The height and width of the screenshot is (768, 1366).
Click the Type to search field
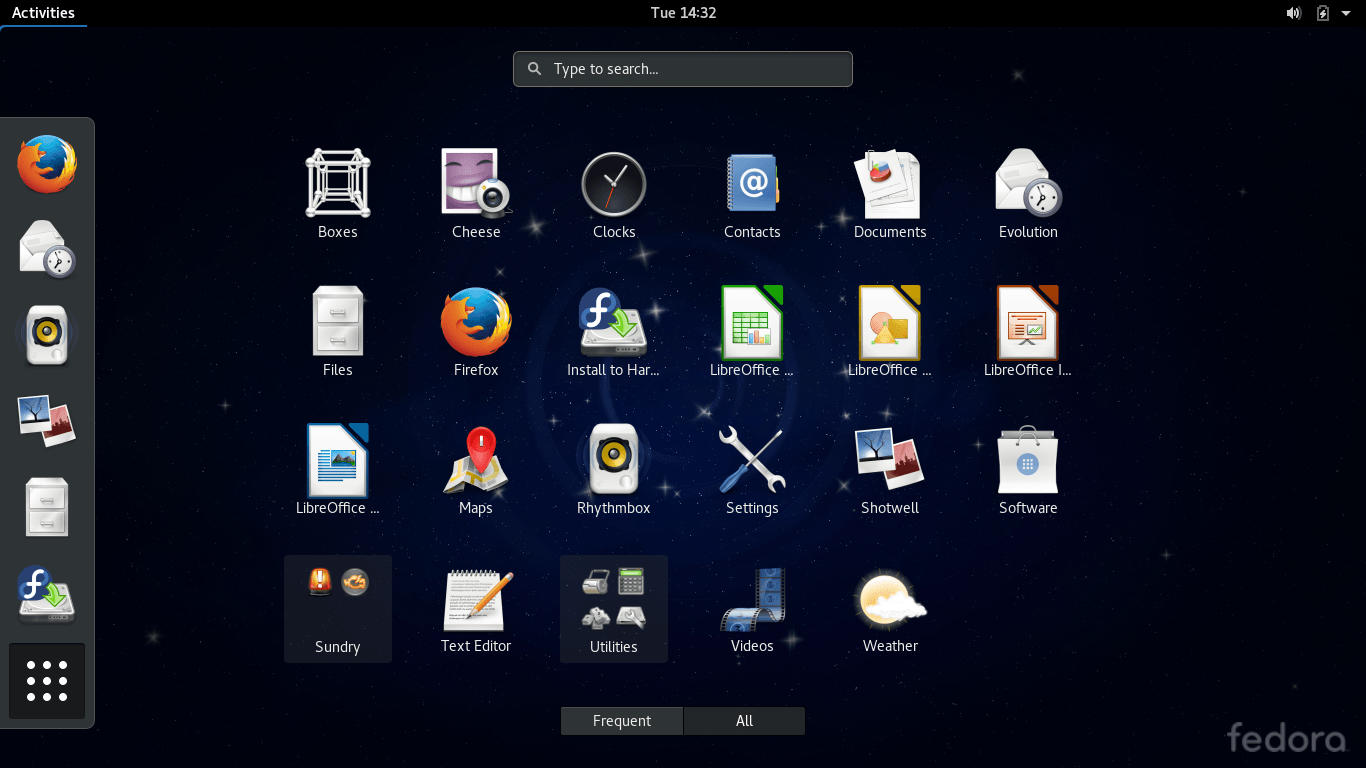(x=683, y=69)
